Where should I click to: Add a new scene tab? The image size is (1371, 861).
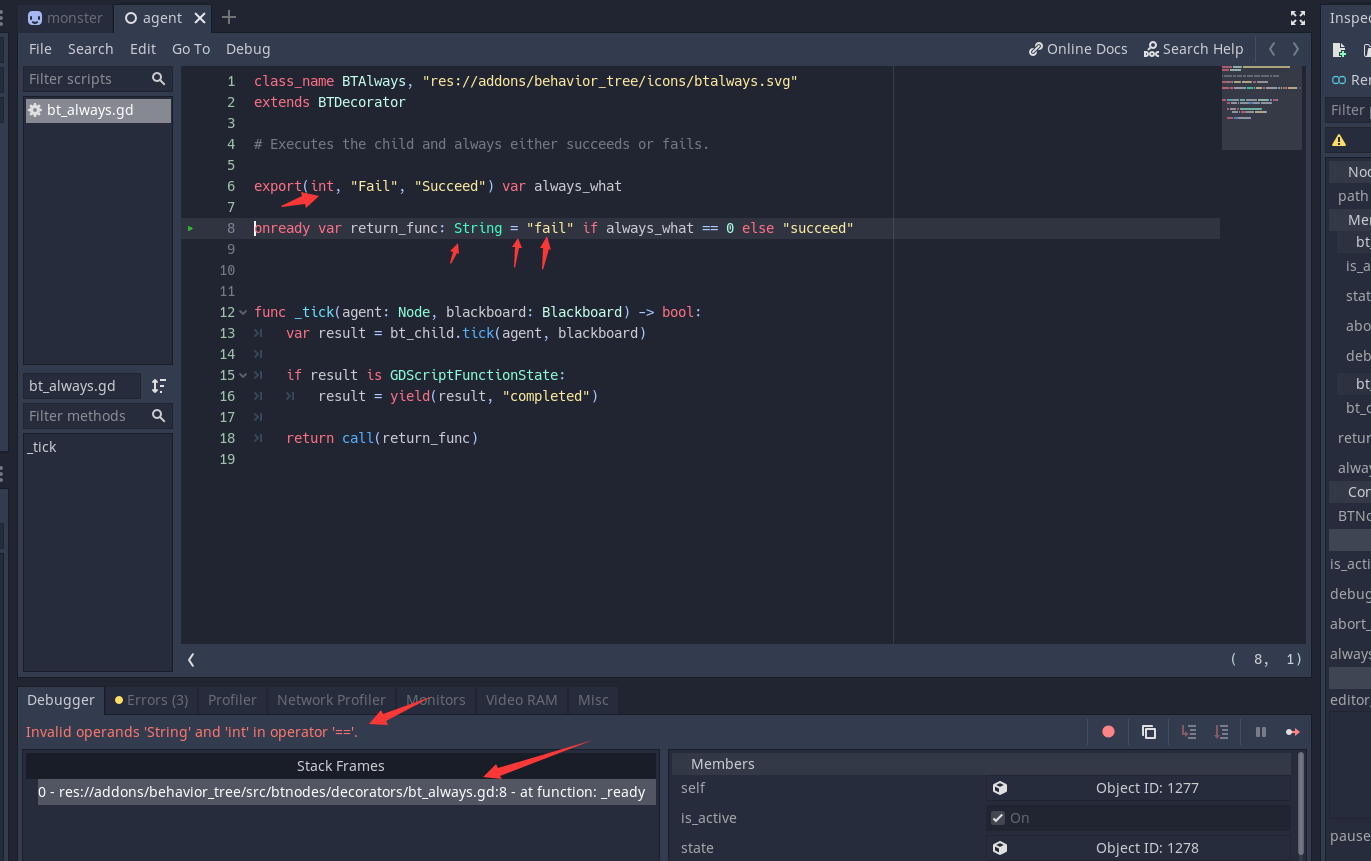point(229,17)
